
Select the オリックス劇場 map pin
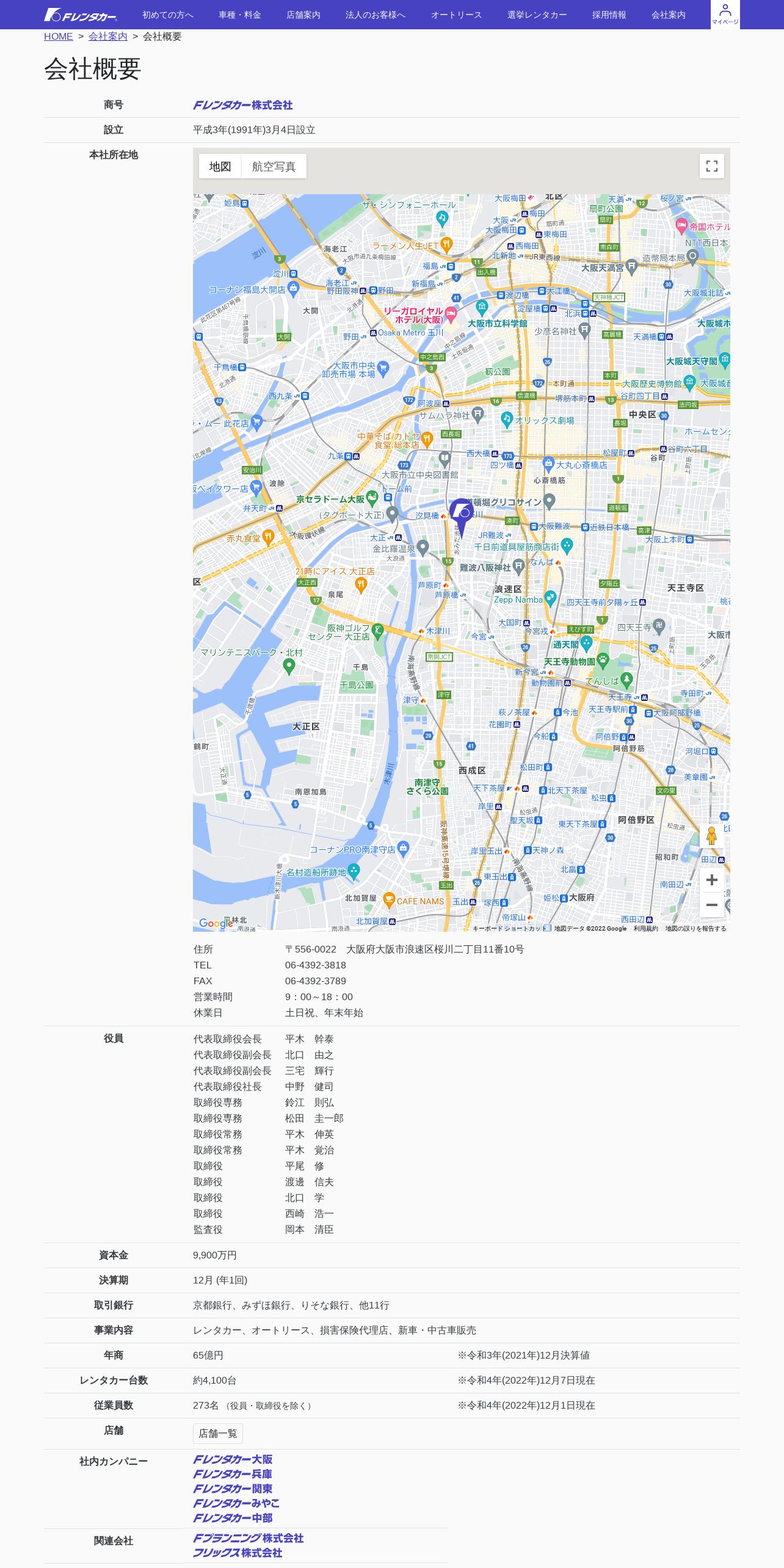506,419
